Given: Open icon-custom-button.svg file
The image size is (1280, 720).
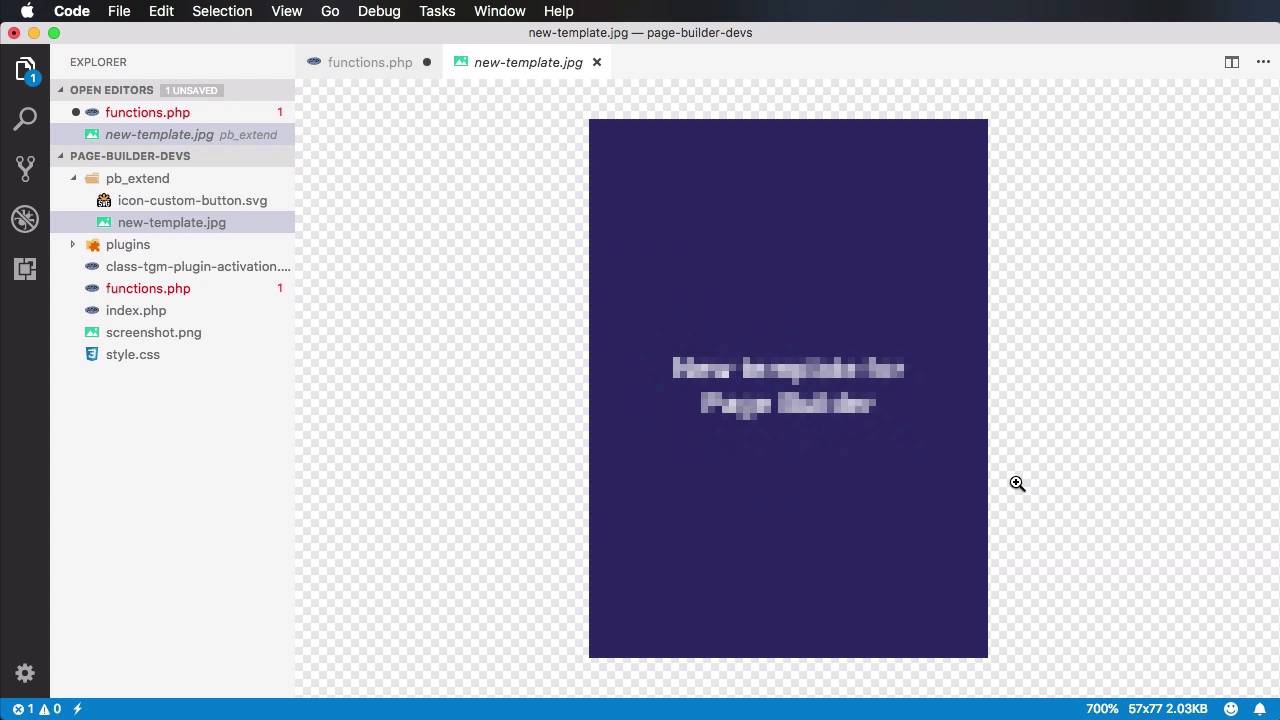Looking at the screenshot, I should point(172,200).
